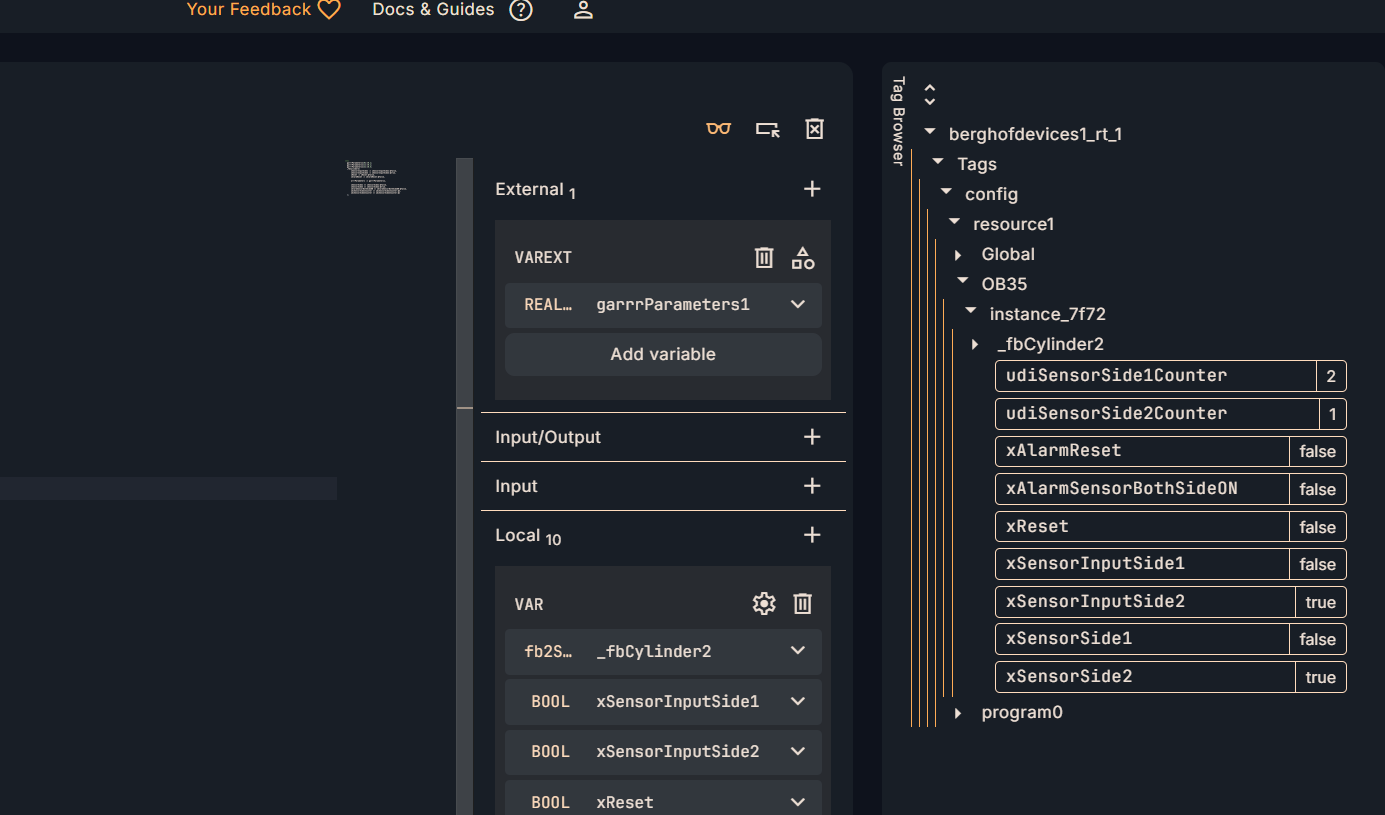Click the Add variable button

coord(663,354)
